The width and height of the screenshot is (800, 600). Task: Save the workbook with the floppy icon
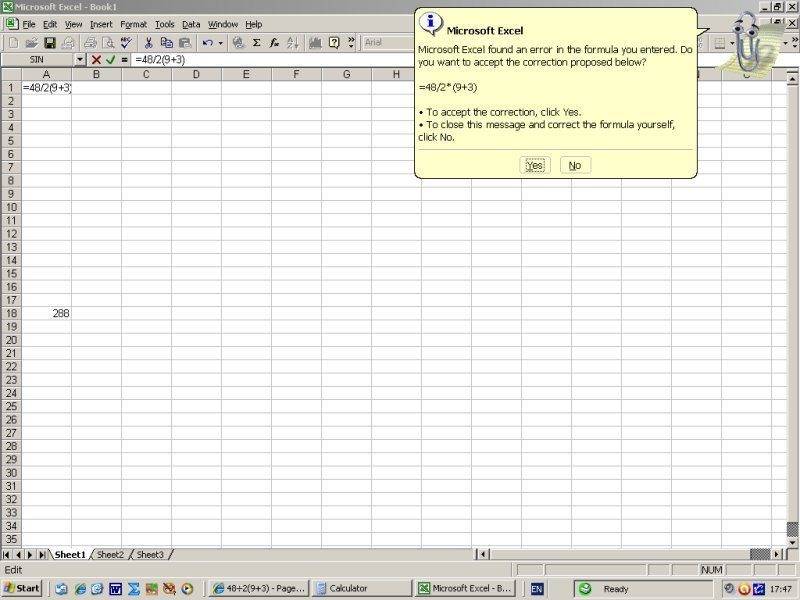pos(49,43)
